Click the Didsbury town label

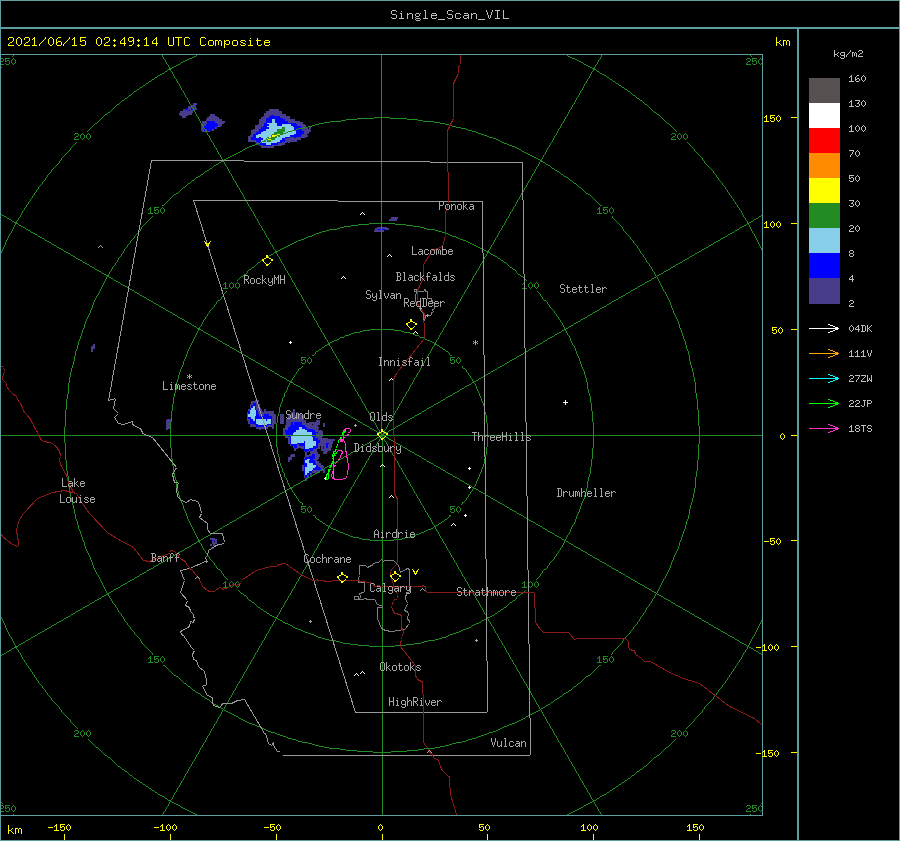click(x=377, y=448)
